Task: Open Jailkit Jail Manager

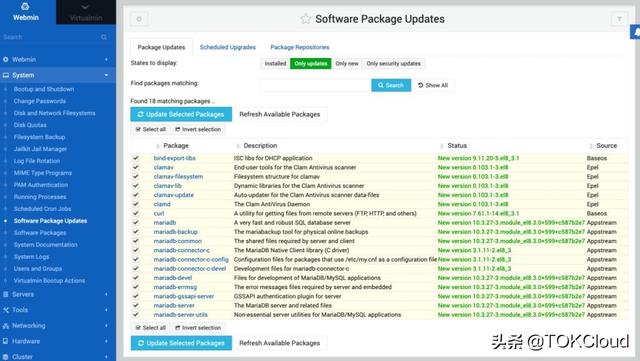Action: coord(40,149)
